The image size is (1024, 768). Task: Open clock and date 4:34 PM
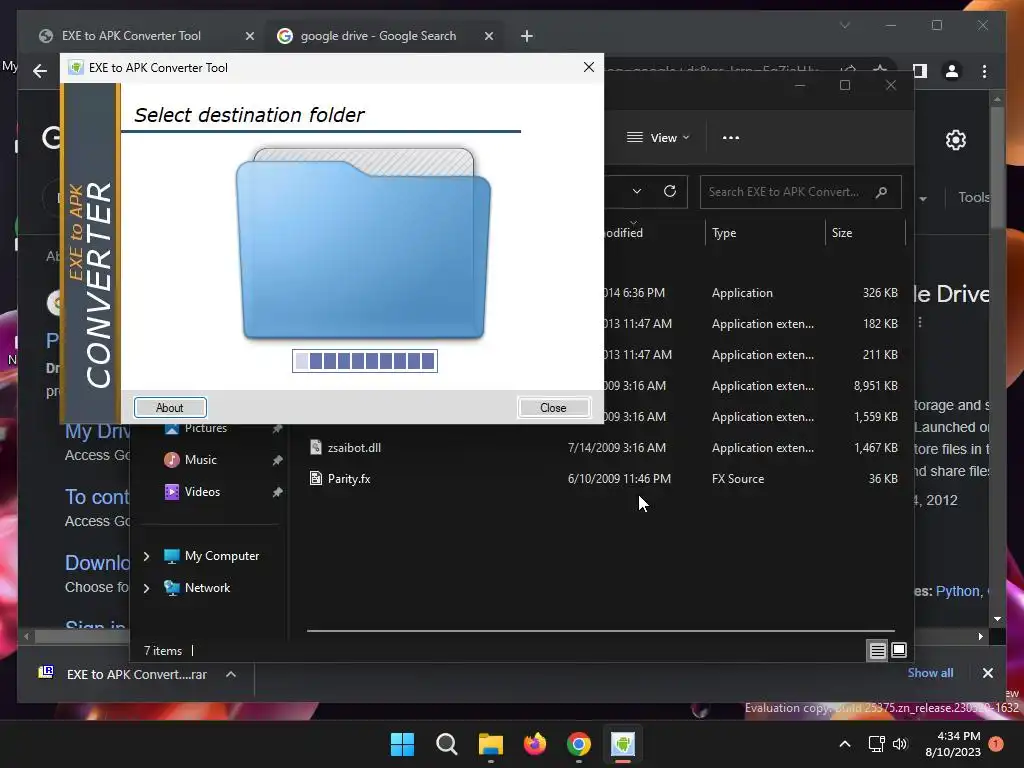pos(953,744)
